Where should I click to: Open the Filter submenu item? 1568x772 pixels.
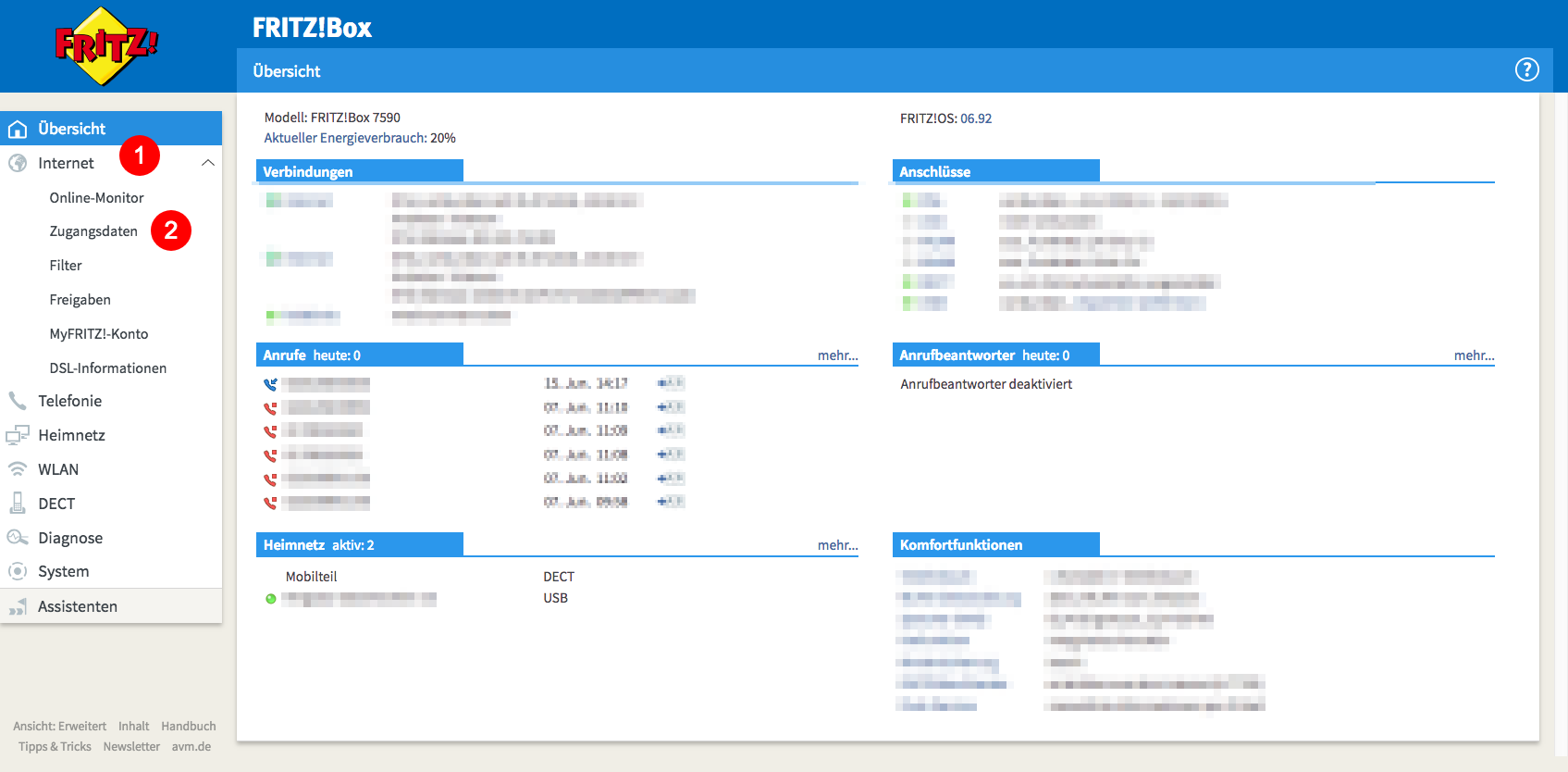[66, 266]
